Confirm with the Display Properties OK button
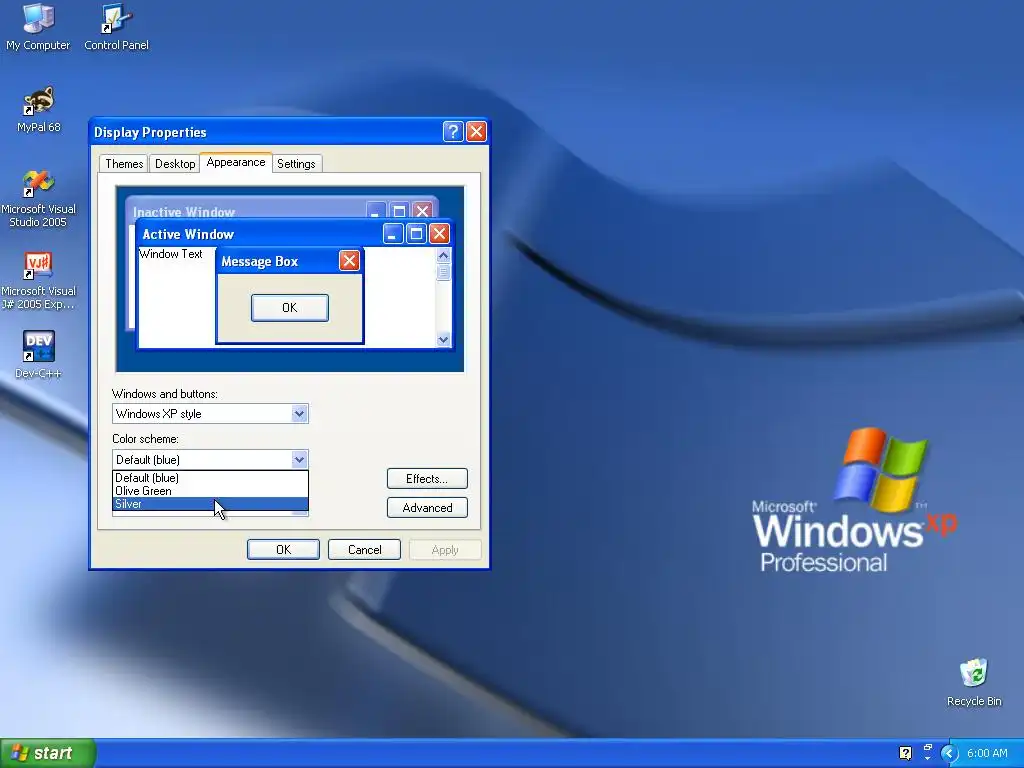Viewport: 1024px width, 768px height. [283, 550]
